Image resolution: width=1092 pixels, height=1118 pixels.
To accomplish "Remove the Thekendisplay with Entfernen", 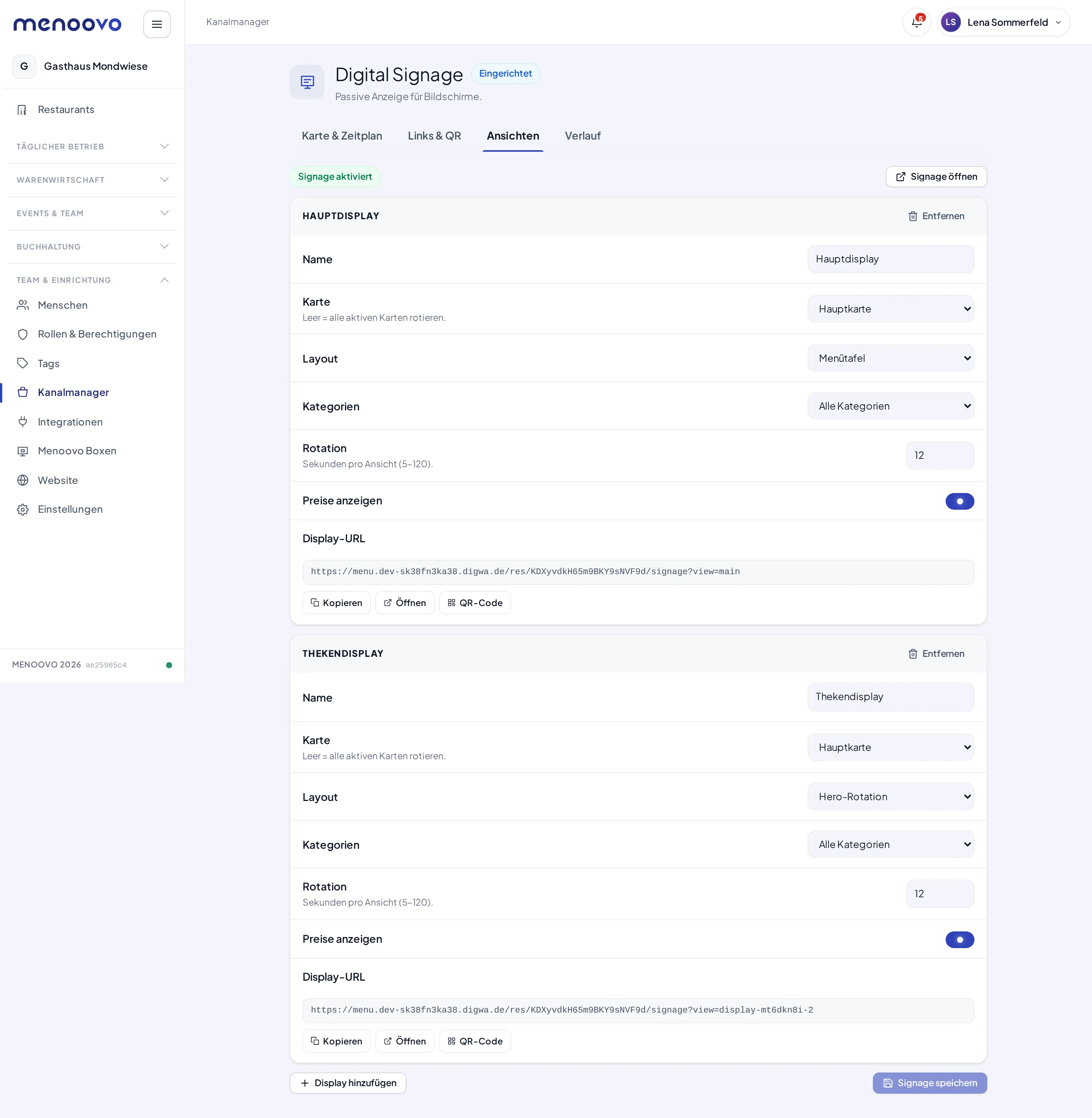I will tap(936, 654).
